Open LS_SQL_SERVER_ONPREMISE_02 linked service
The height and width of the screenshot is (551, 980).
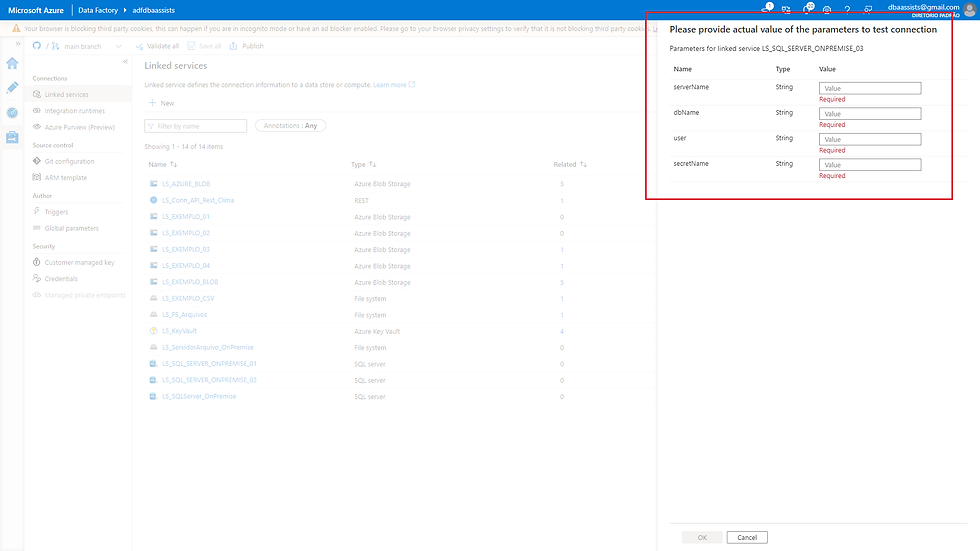click(x=209, y=380)
